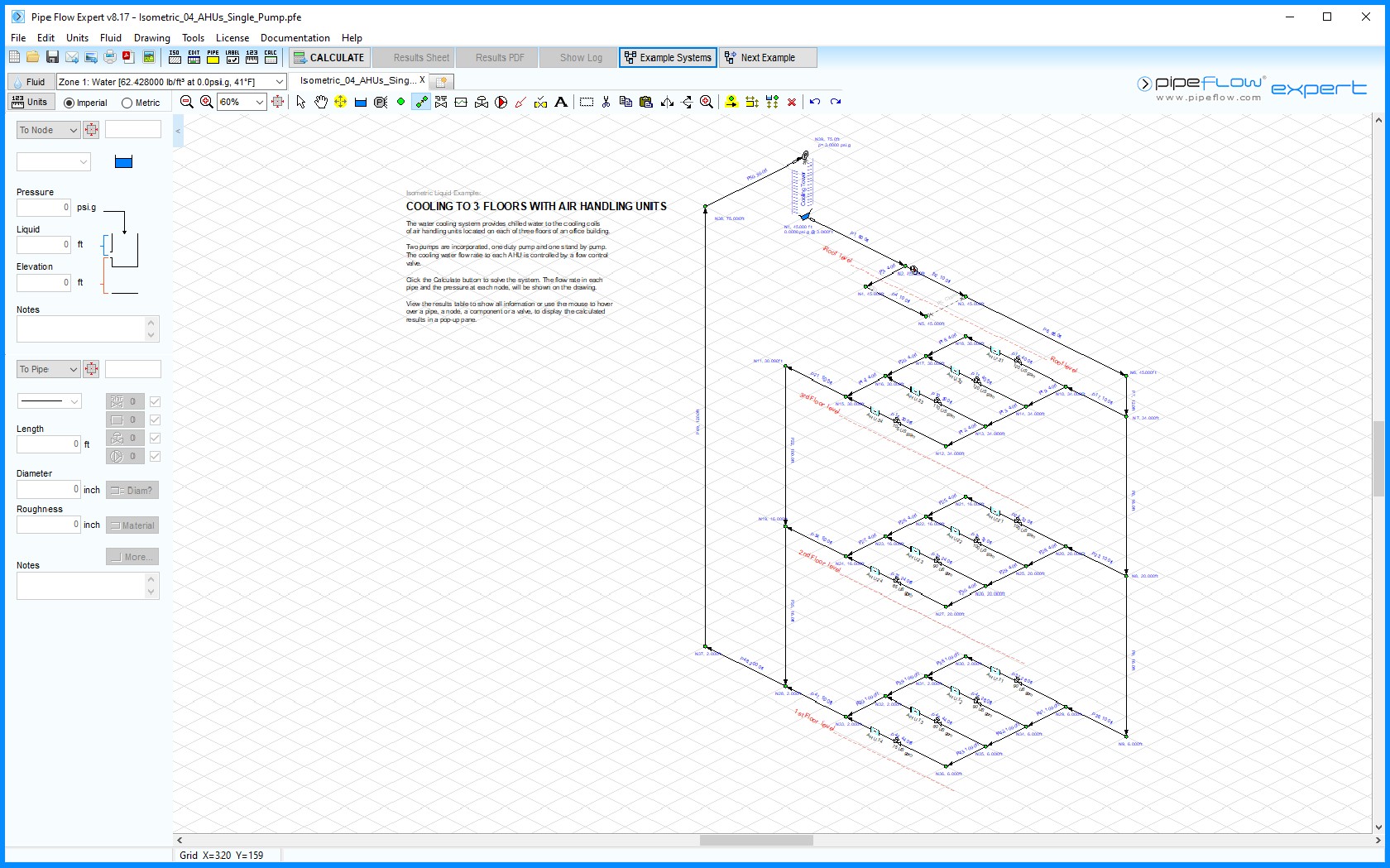Click the horizontal scrollbar thumb
The height and width of the screenshot is (868, 1390).
pos(756,840)
